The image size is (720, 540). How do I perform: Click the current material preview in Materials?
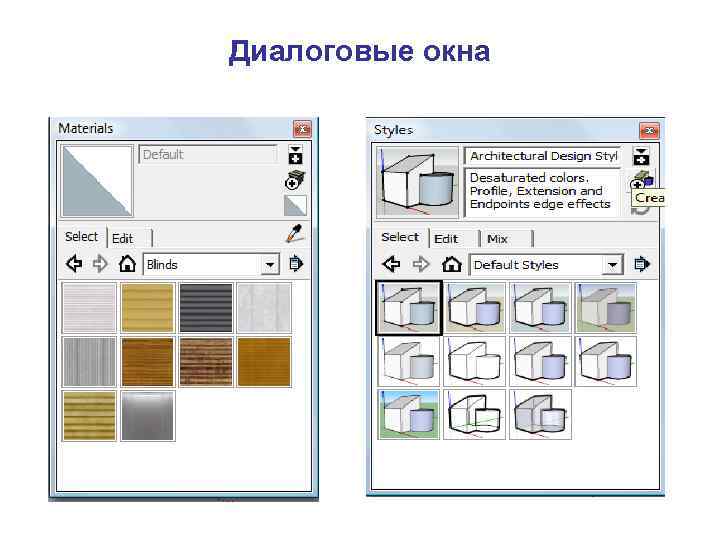click(x=97, y=181)
